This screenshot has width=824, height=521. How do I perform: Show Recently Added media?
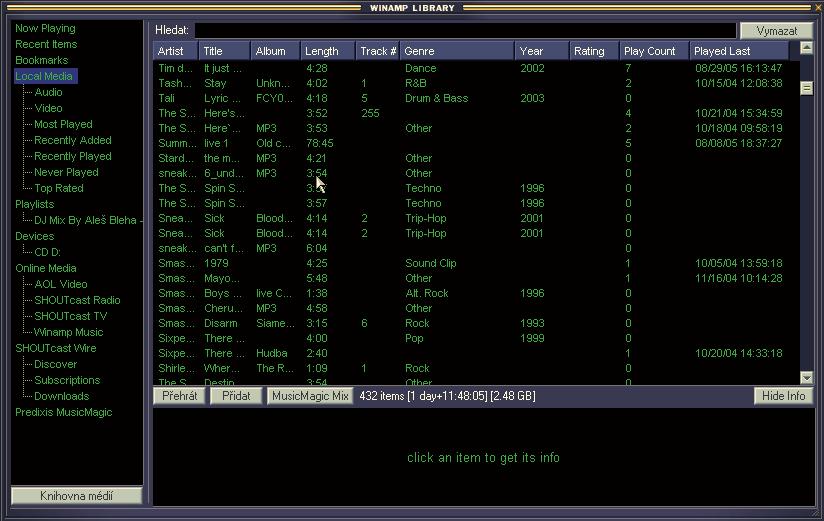pyautogui.click(x=73, y=140)
